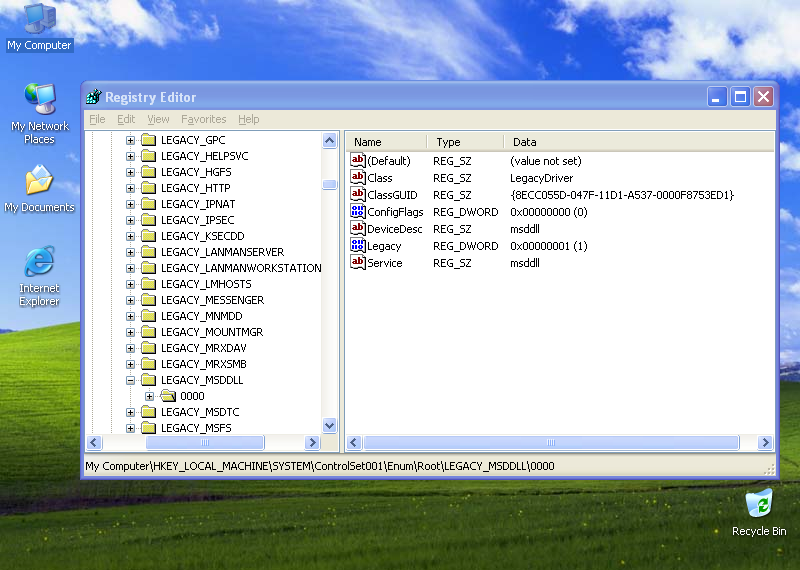This screenshot has height=570, width=800.
Task: Expand the 0000 subkey
Action: coord(149,396)
